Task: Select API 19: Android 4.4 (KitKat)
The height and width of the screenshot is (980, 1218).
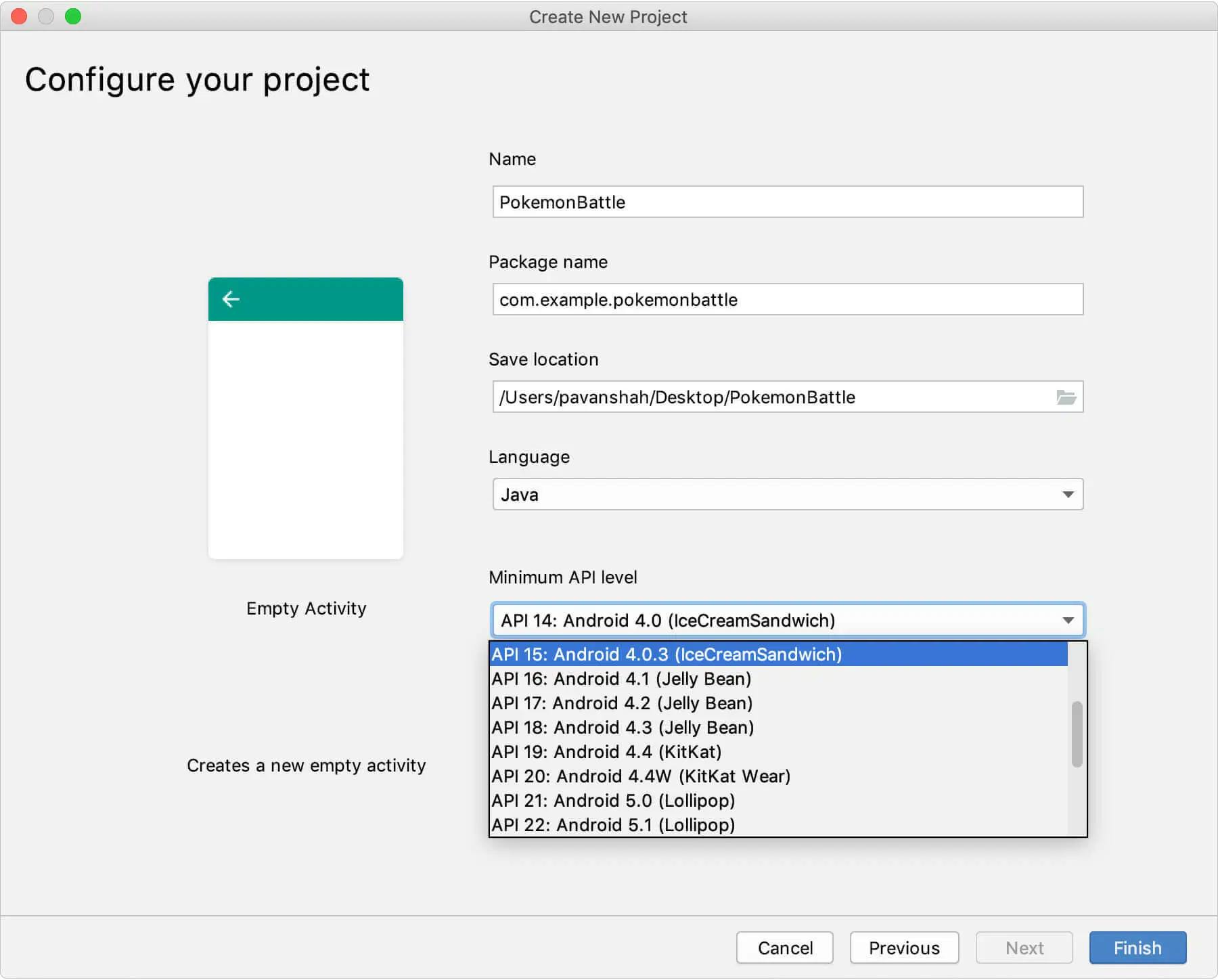Action: click(778, 752)
